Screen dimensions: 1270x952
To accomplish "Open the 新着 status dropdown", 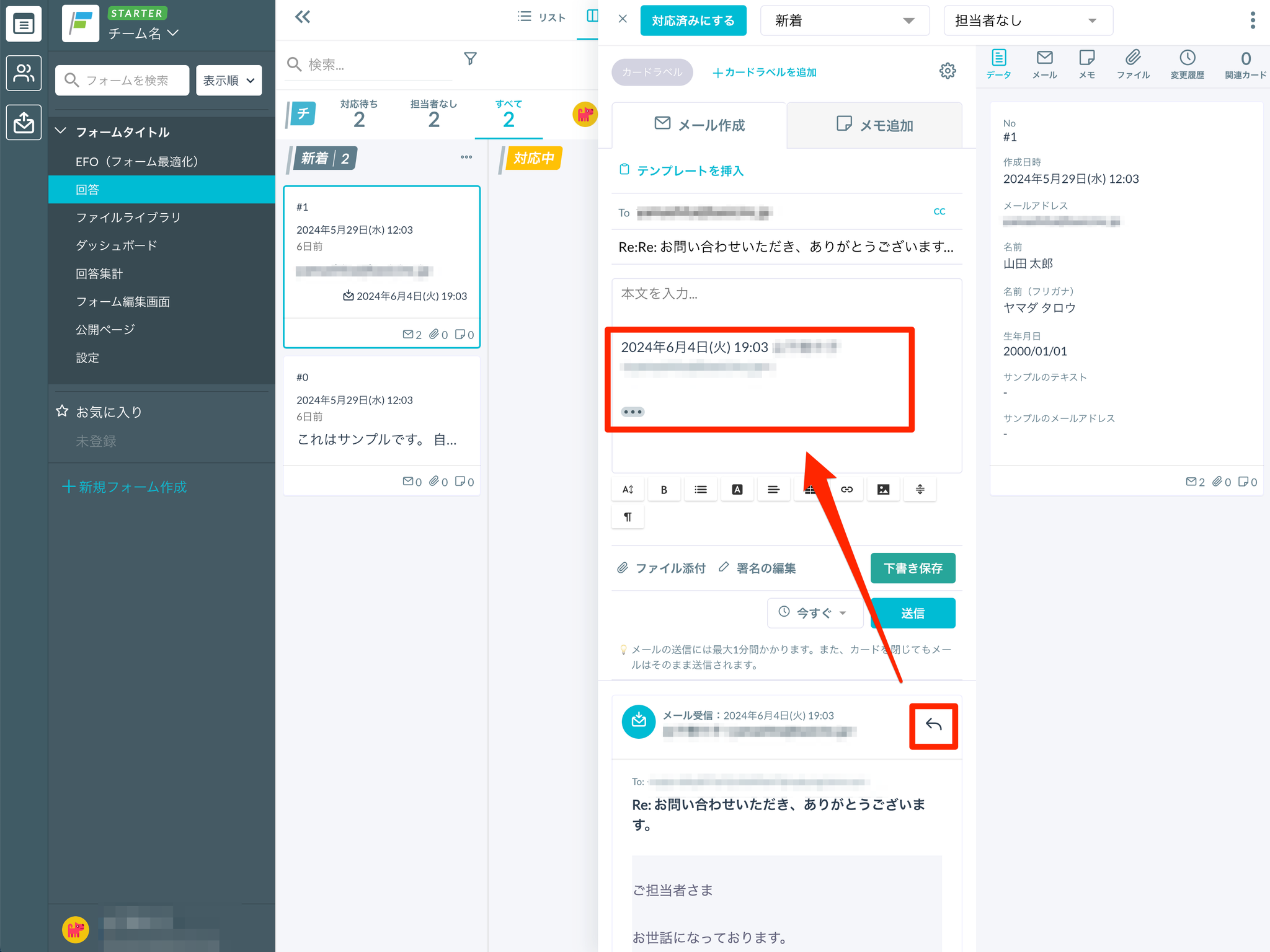I will (x=844, y=21).
